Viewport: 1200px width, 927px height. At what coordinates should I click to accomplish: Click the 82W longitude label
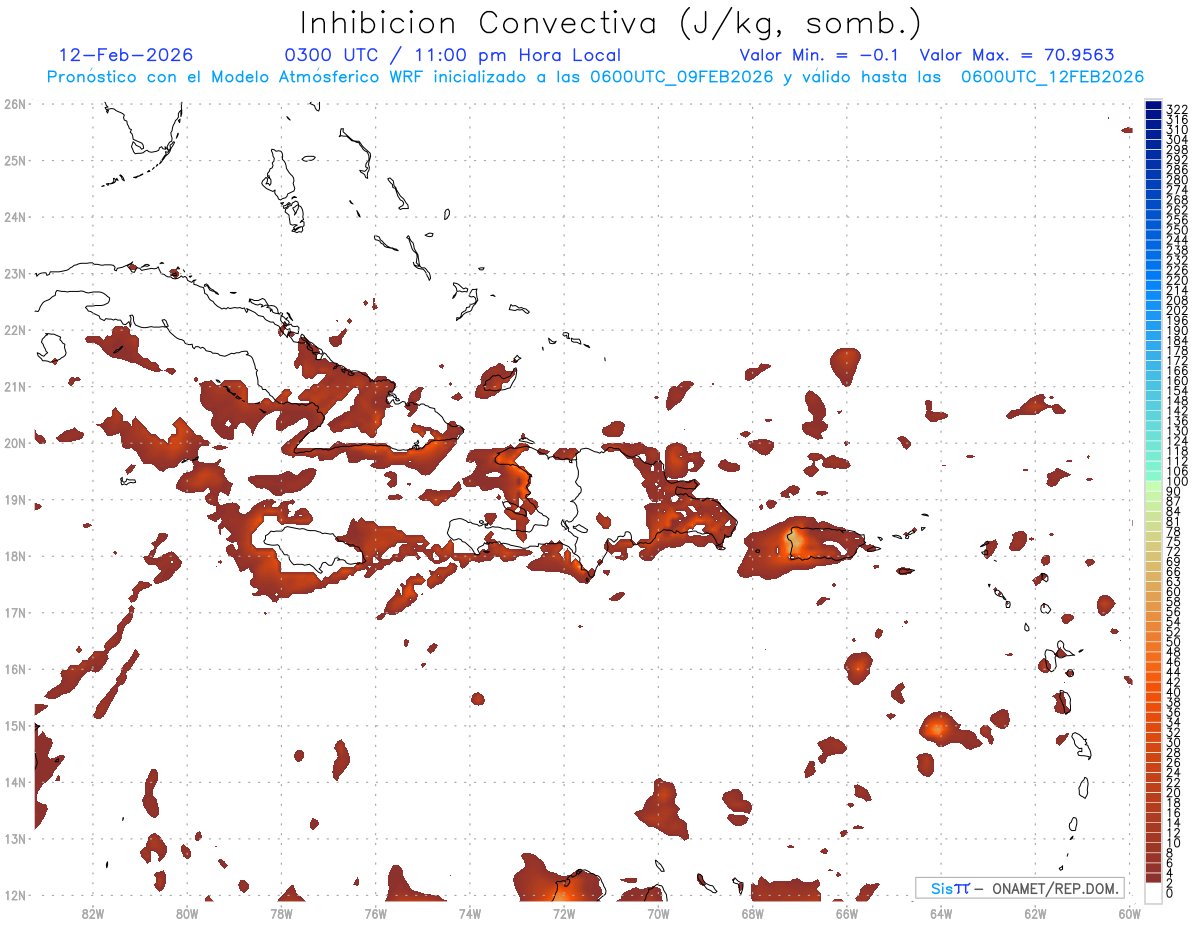click(x=93, y=913)
